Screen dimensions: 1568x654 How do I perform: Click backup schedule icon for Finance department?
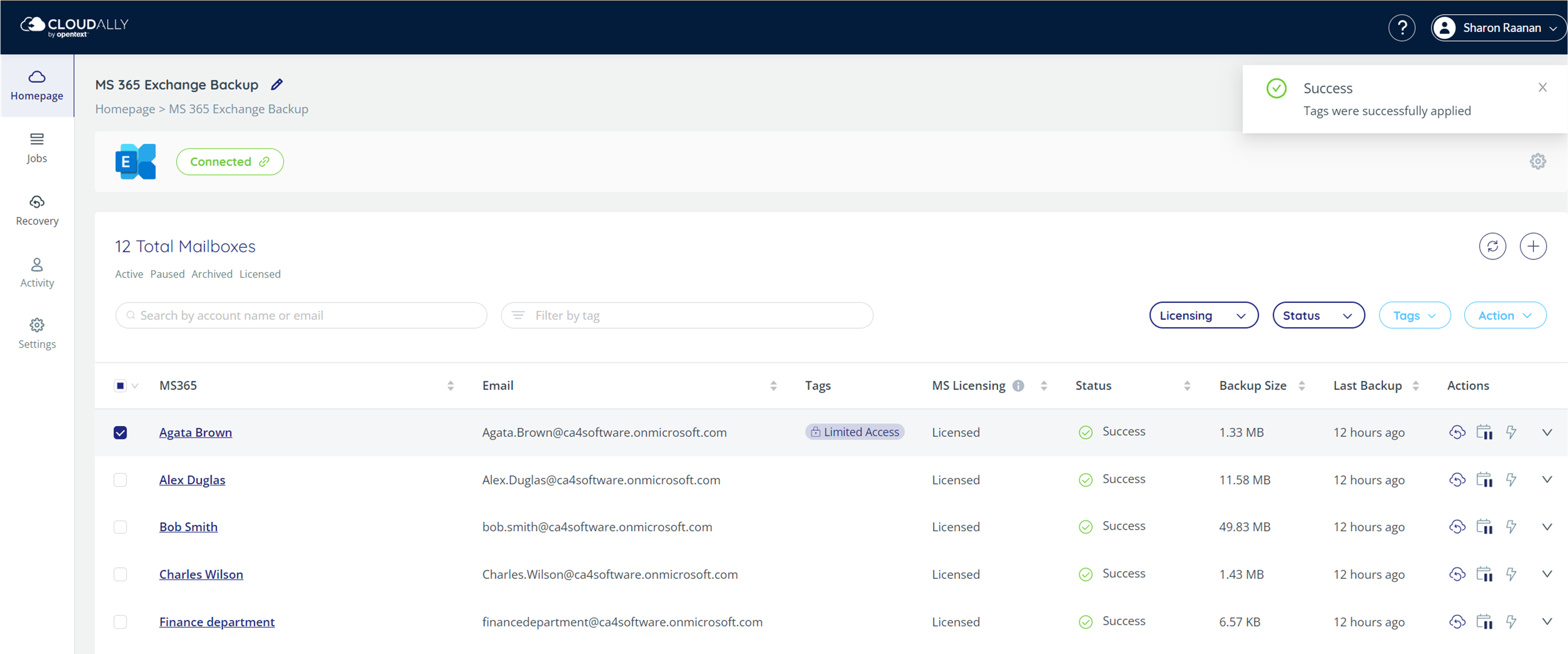click(x=1484, y=621)
